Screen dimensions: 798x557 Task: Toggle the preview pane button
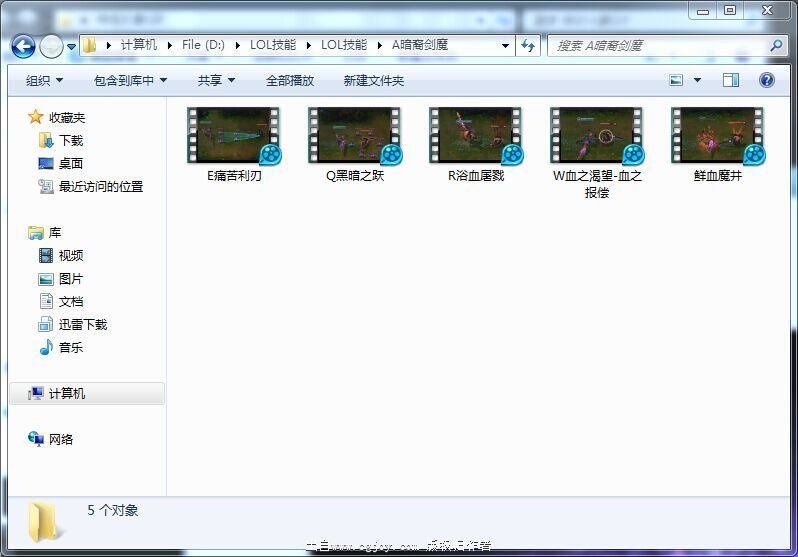(x=731, y=80)
